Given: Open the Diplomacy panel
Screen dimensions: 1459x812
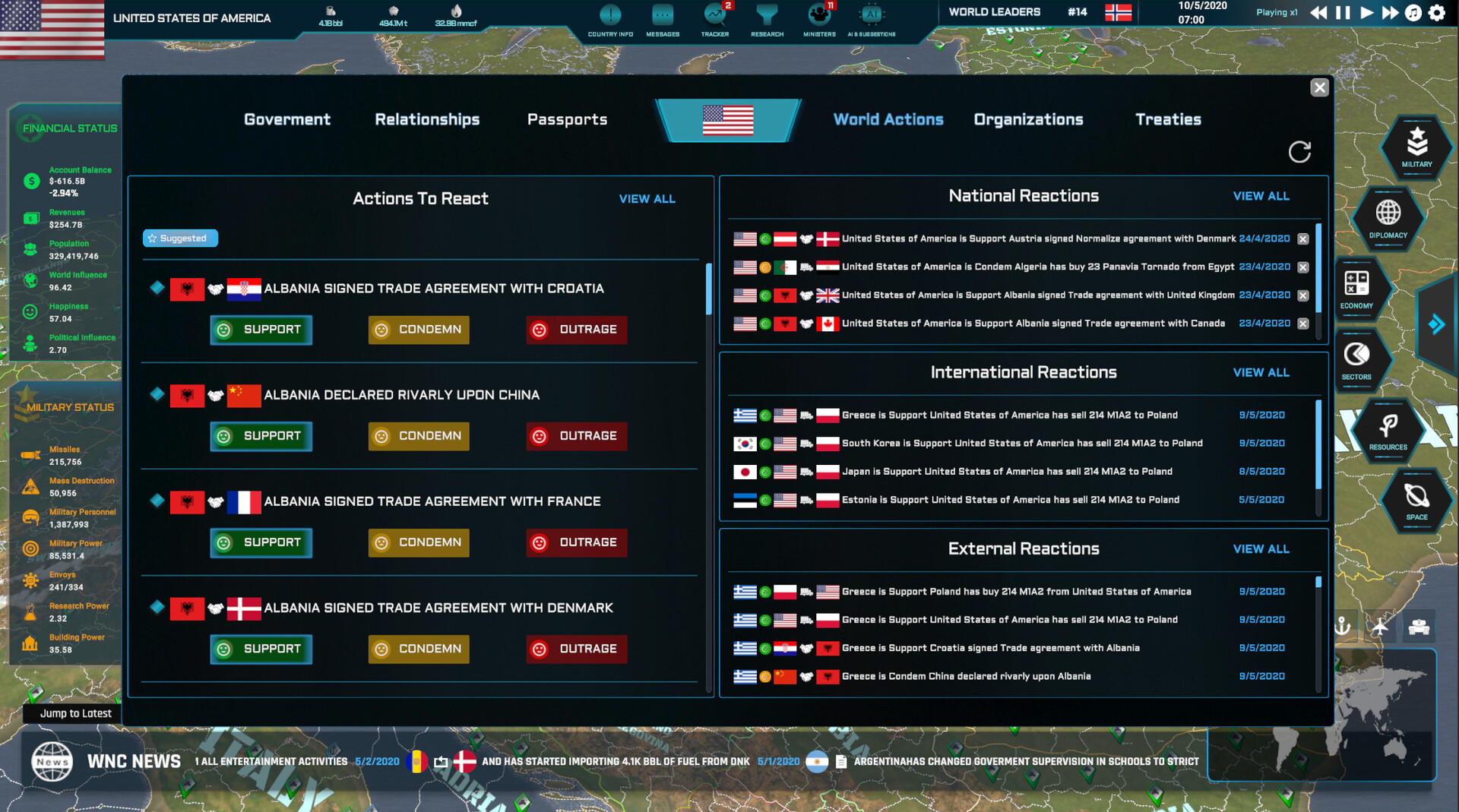Looking at the screenshot, I should (x=1388, y=220).
